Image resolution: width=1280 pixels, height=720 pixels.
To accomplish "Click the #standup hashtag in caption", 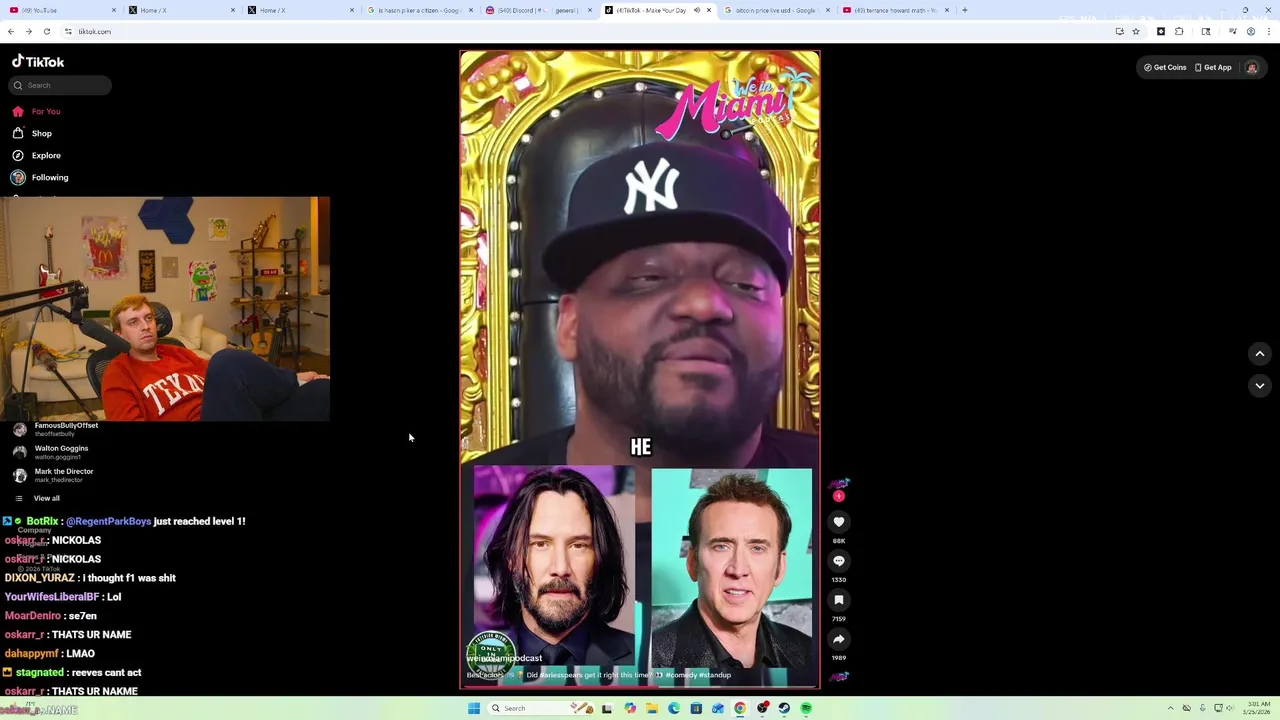I will (715, 675).
